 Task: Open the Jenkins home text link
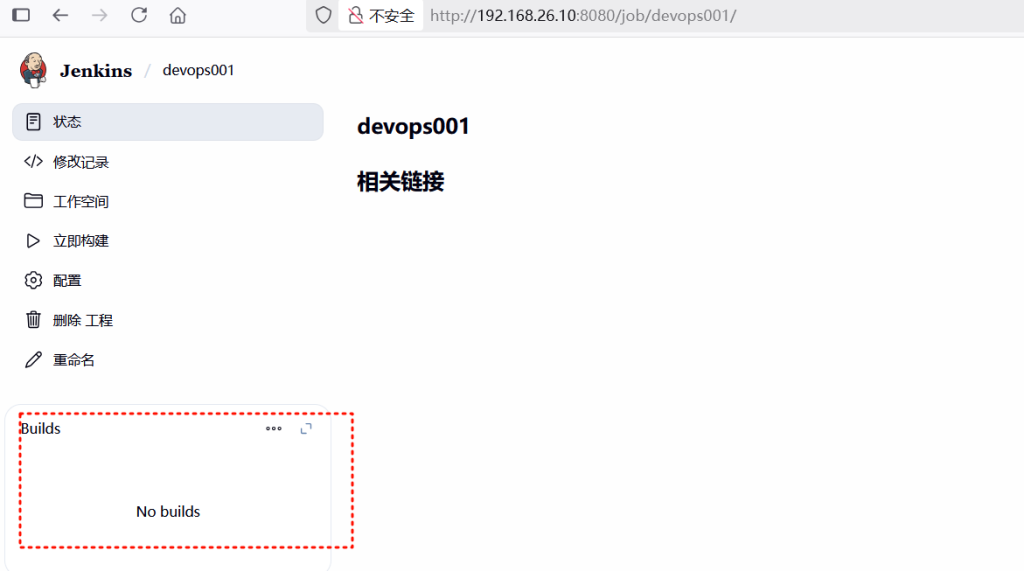[96, 71]
